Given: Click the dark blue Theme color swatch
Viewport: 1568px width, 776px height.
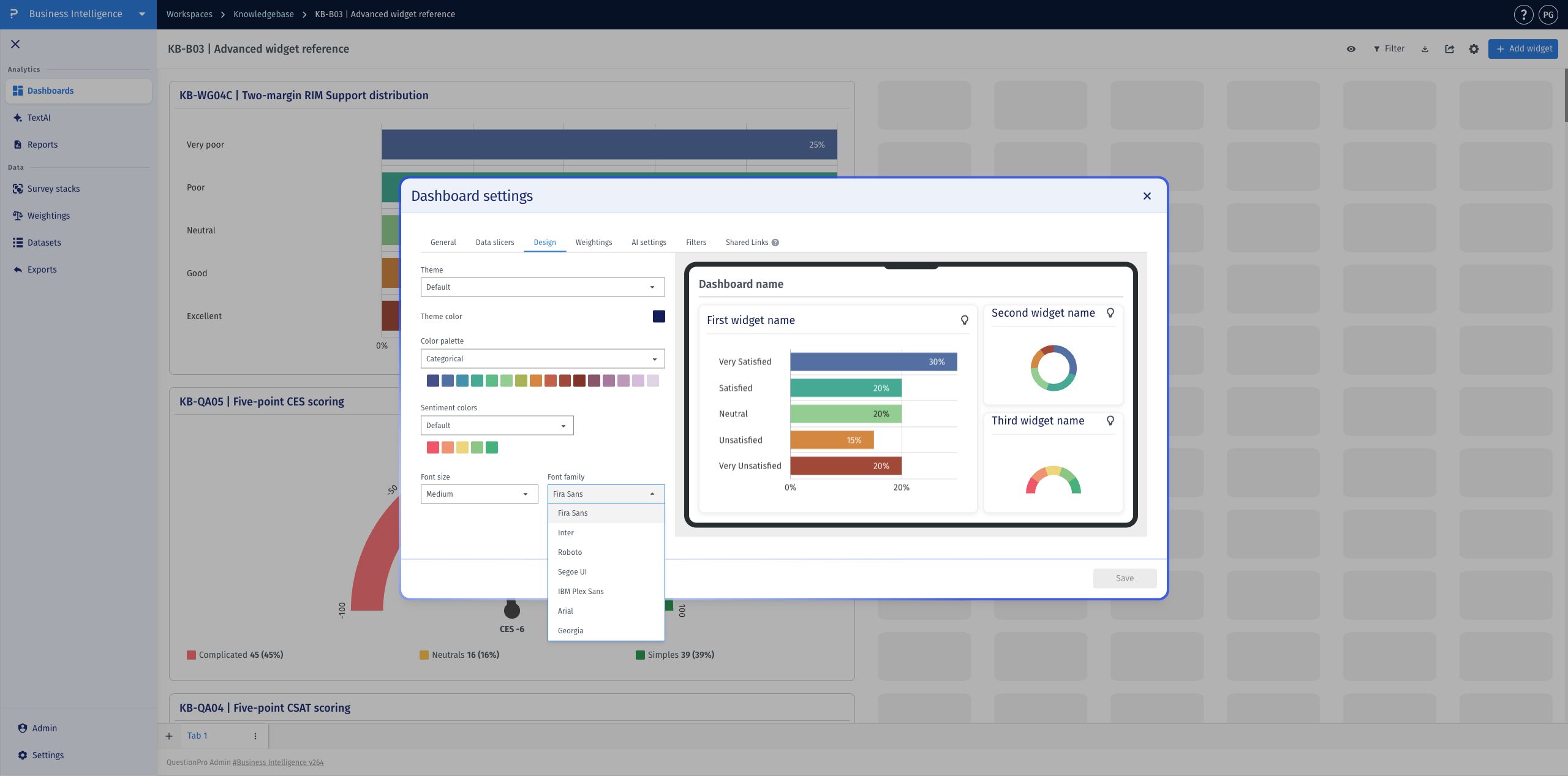Looking at the screenshot, I should (658, 317).
